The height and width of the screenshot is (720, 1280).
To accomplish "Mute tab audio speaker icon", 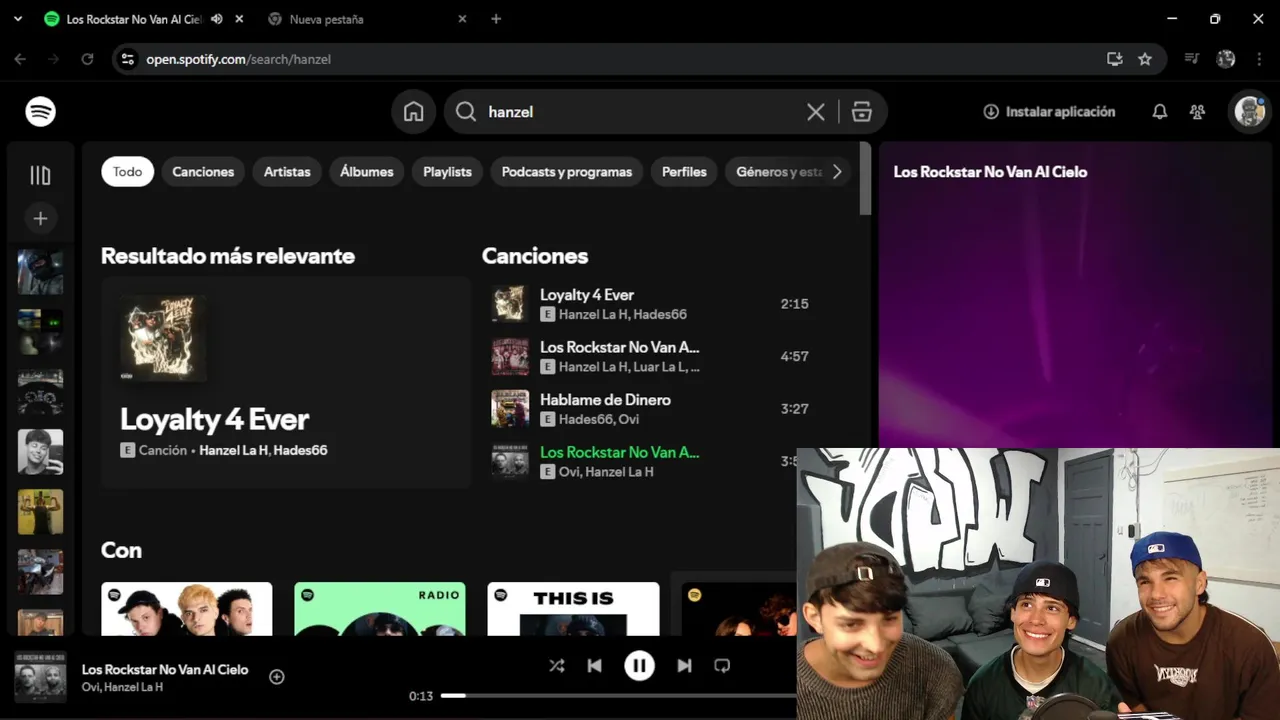I will (216, 19).
